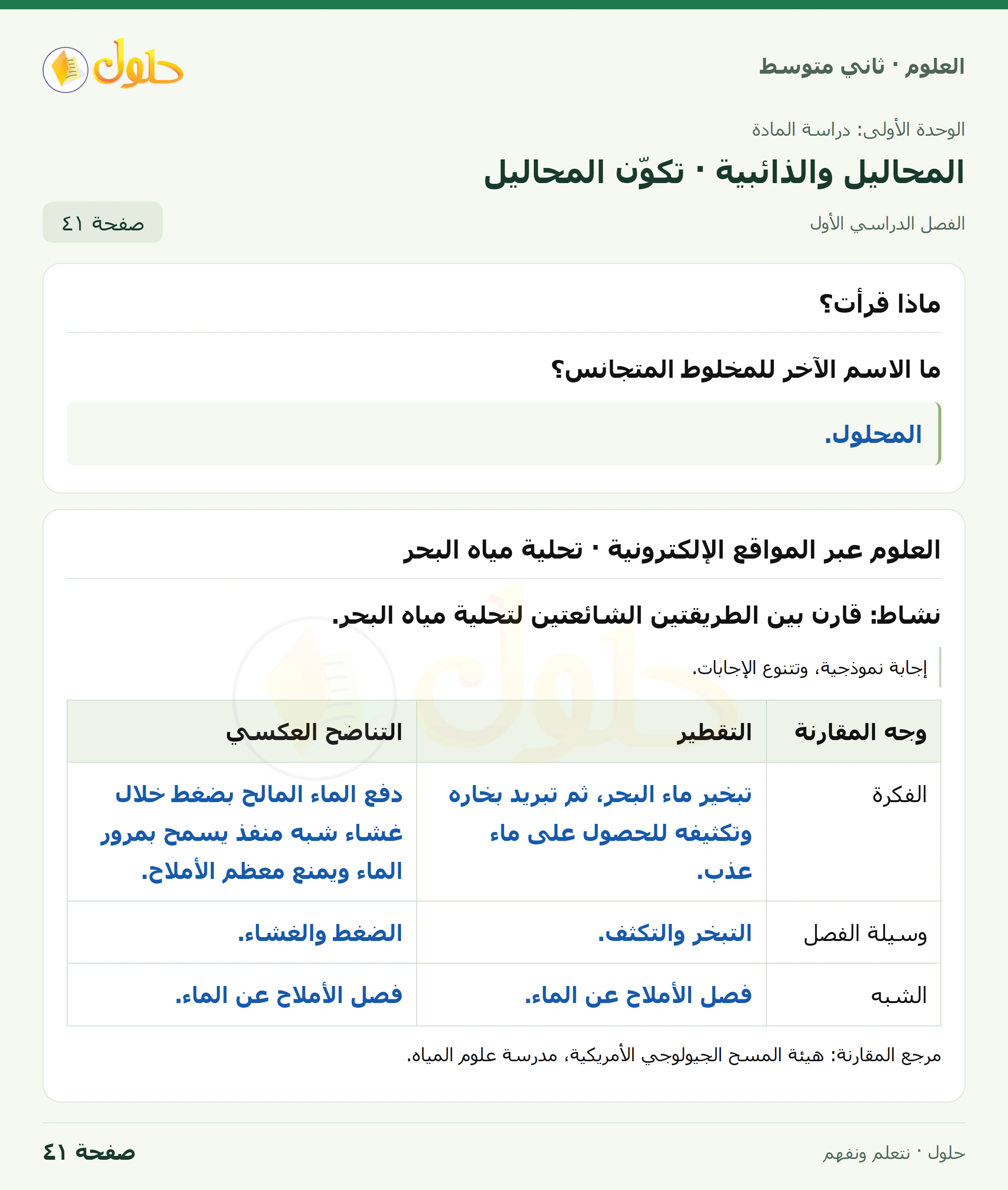Click the footer page number صفحة ٤١

pyautogui.click(x=89, y=1152)
